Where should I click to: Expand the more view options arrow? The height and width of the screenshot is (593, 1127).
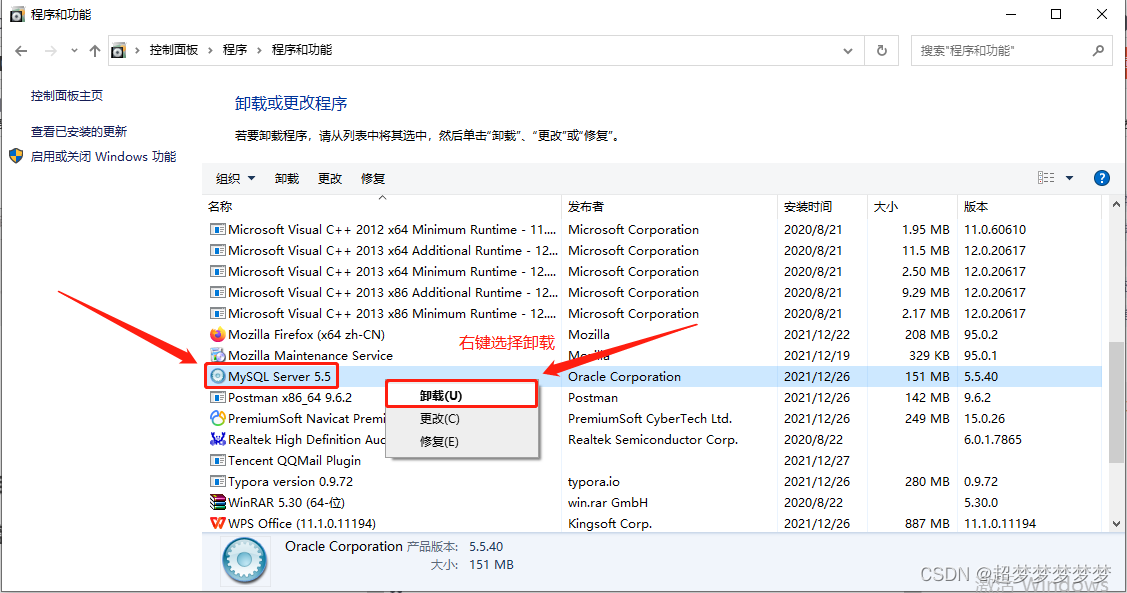(x=1070, y=178)
